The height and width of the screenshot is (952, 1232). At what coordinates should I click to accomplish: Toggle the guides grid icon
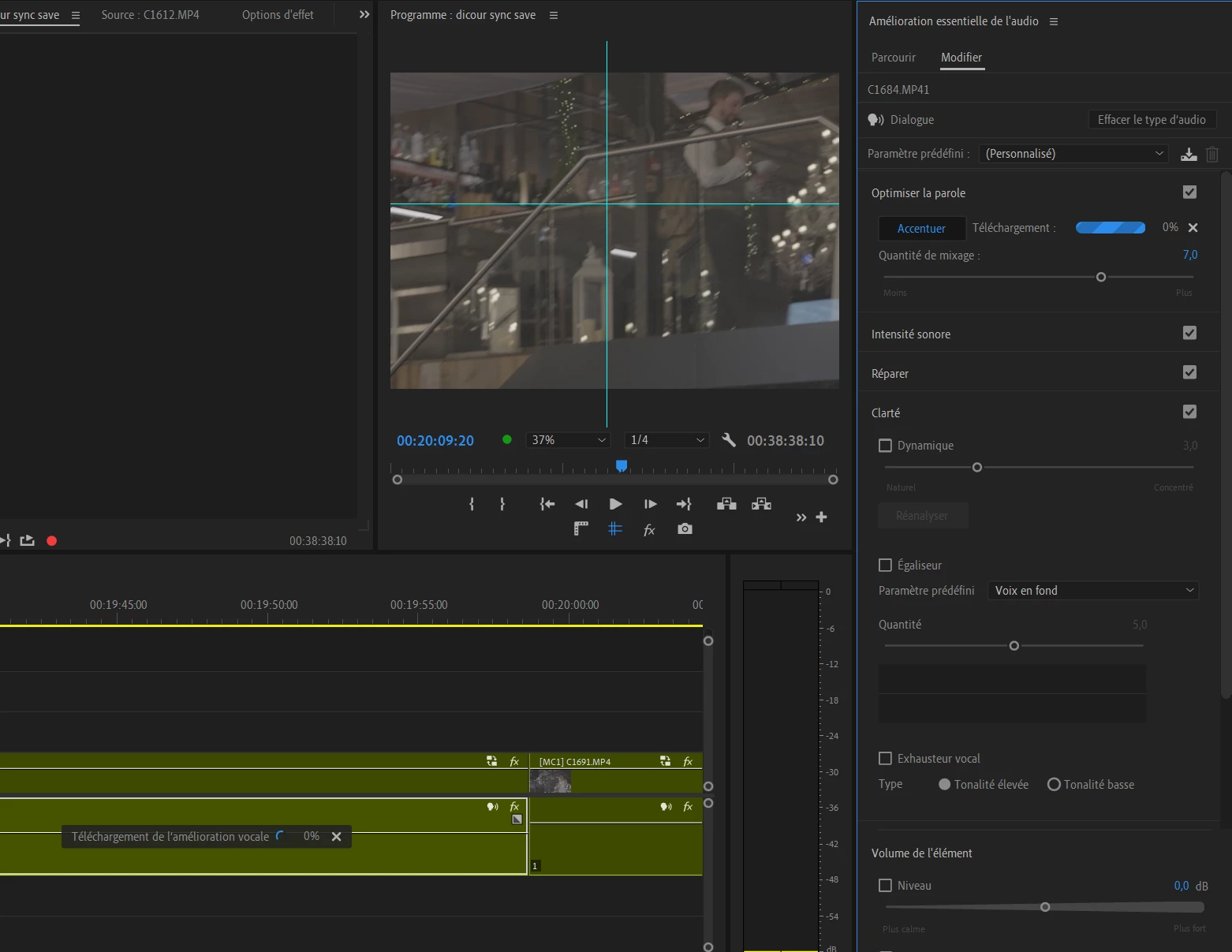point(615,529)
